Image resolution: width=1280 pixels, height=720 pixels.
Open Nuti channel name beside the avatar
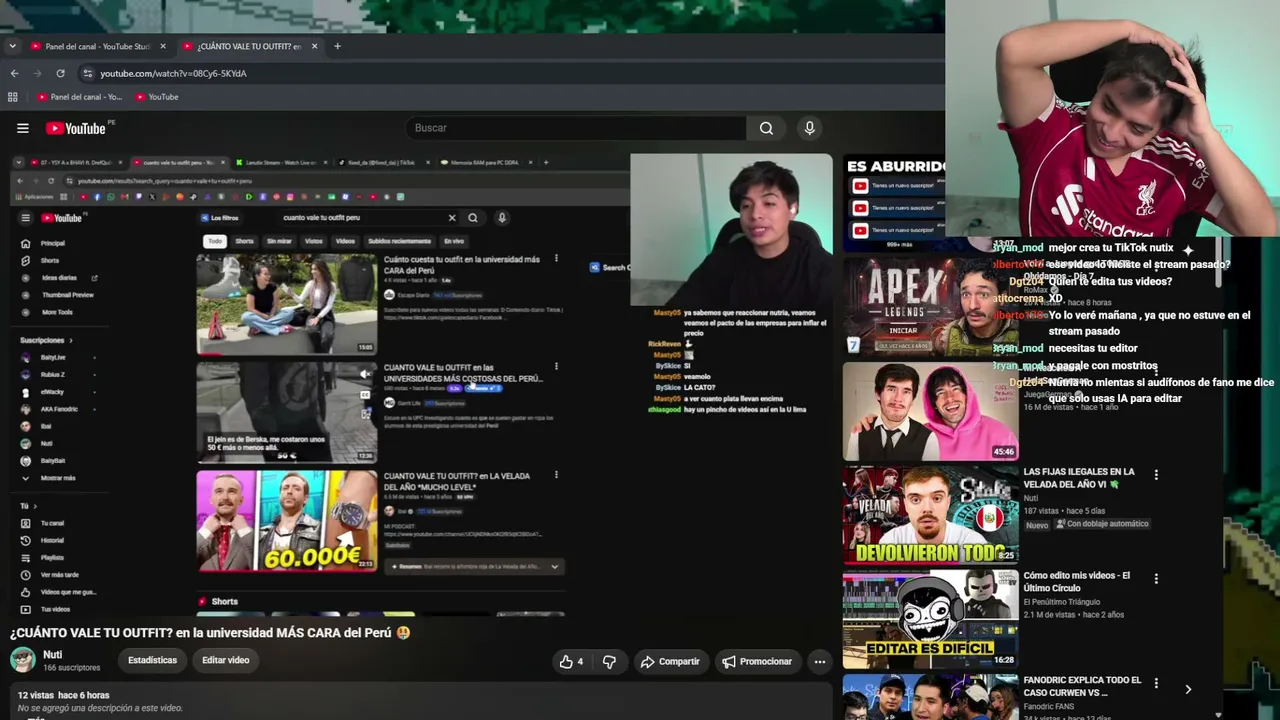coord(52,655)
